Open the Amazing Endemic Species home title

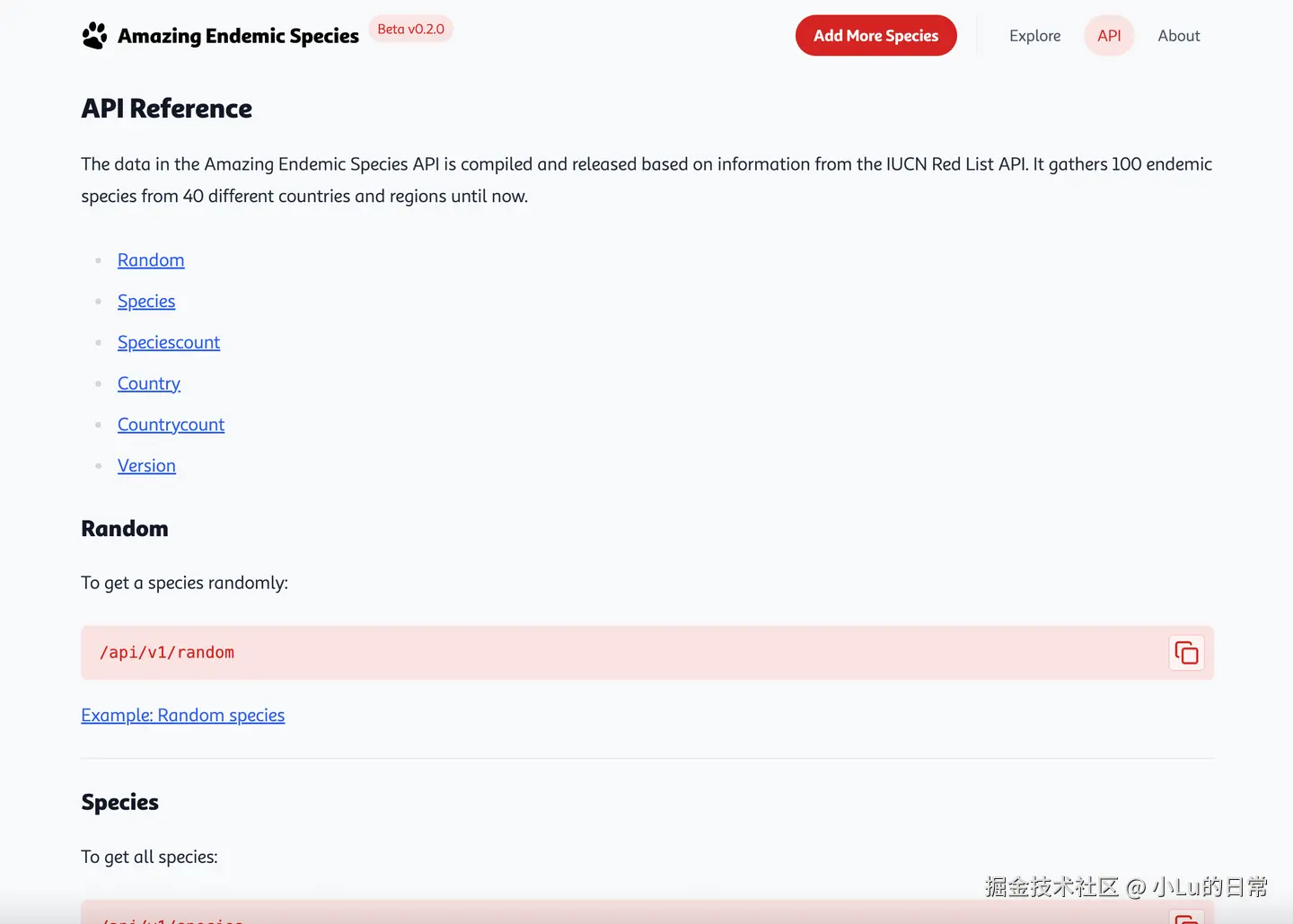click(x=238, y=36)
